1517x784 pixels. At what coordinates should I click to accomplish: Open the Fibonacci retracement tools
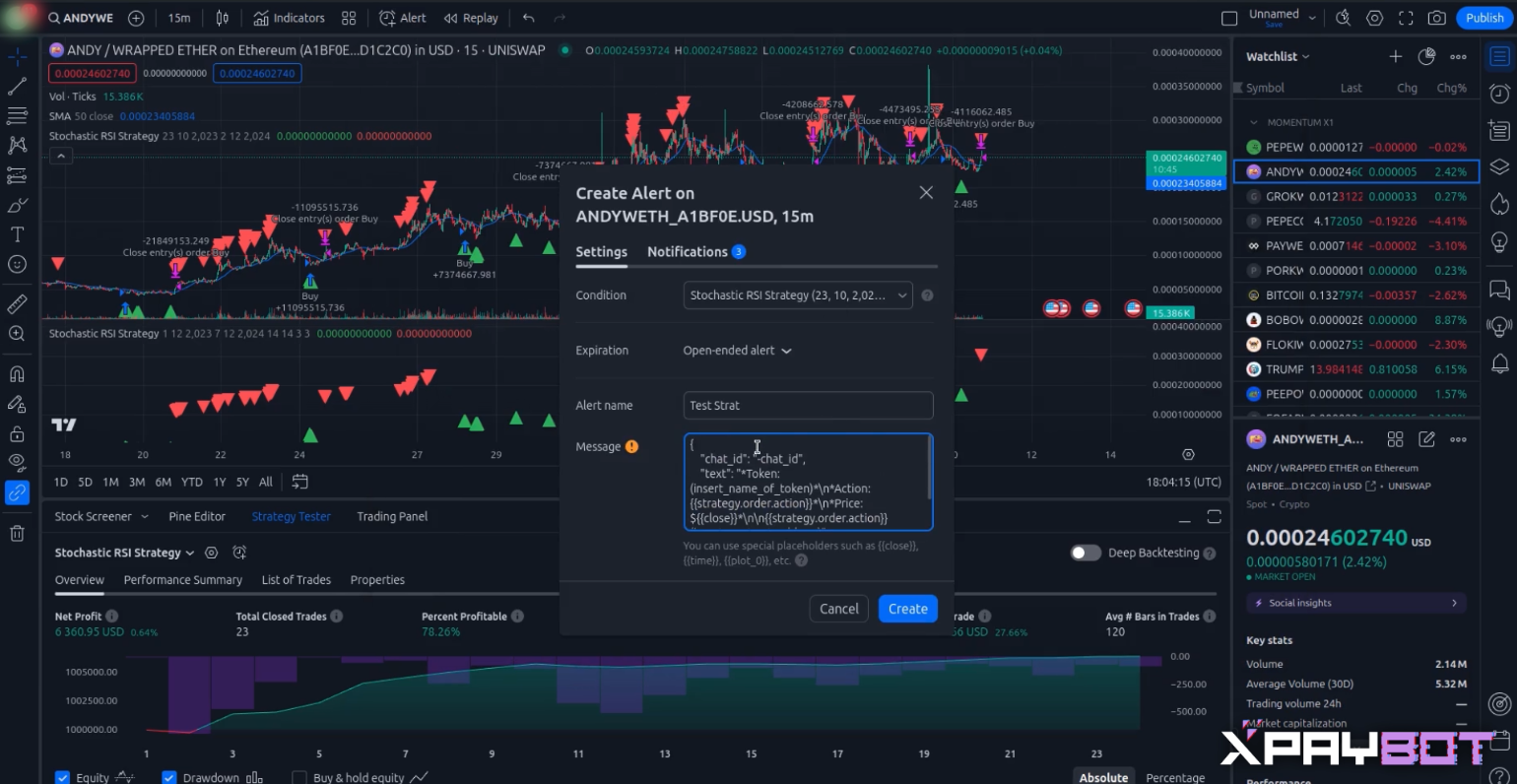17,116
